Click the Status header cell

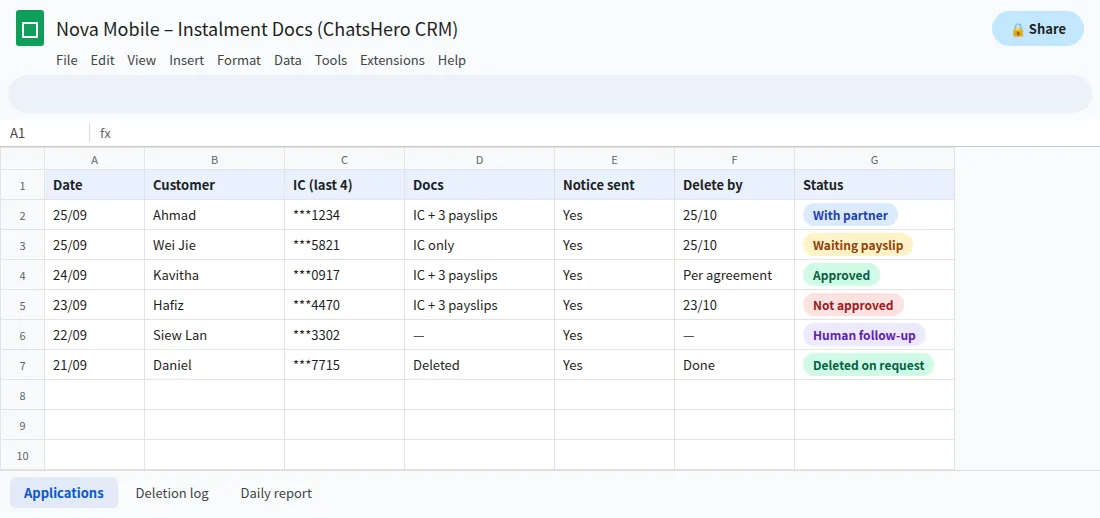tap(874, 185)
